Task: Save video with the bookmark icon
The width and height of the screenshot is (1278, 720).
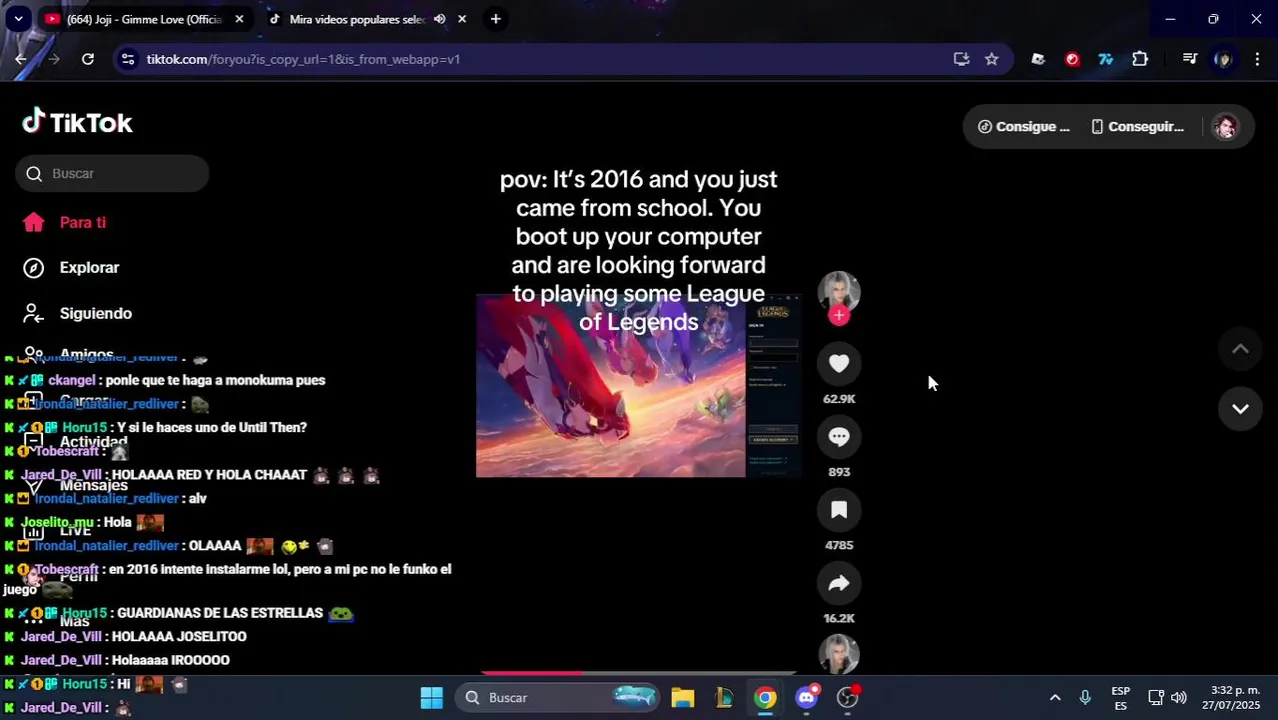Action: 839,510
